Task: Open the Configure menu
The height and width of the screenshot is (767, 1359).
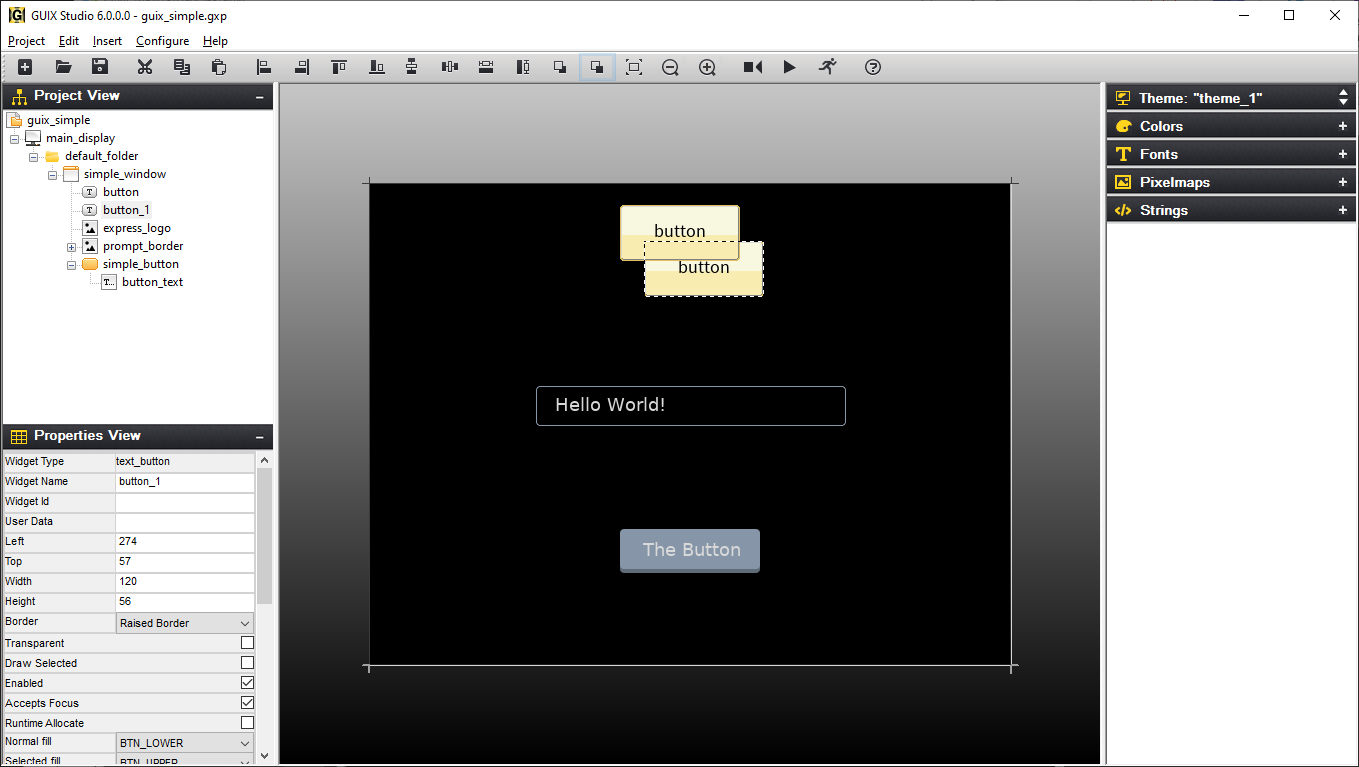Action: 162,41
